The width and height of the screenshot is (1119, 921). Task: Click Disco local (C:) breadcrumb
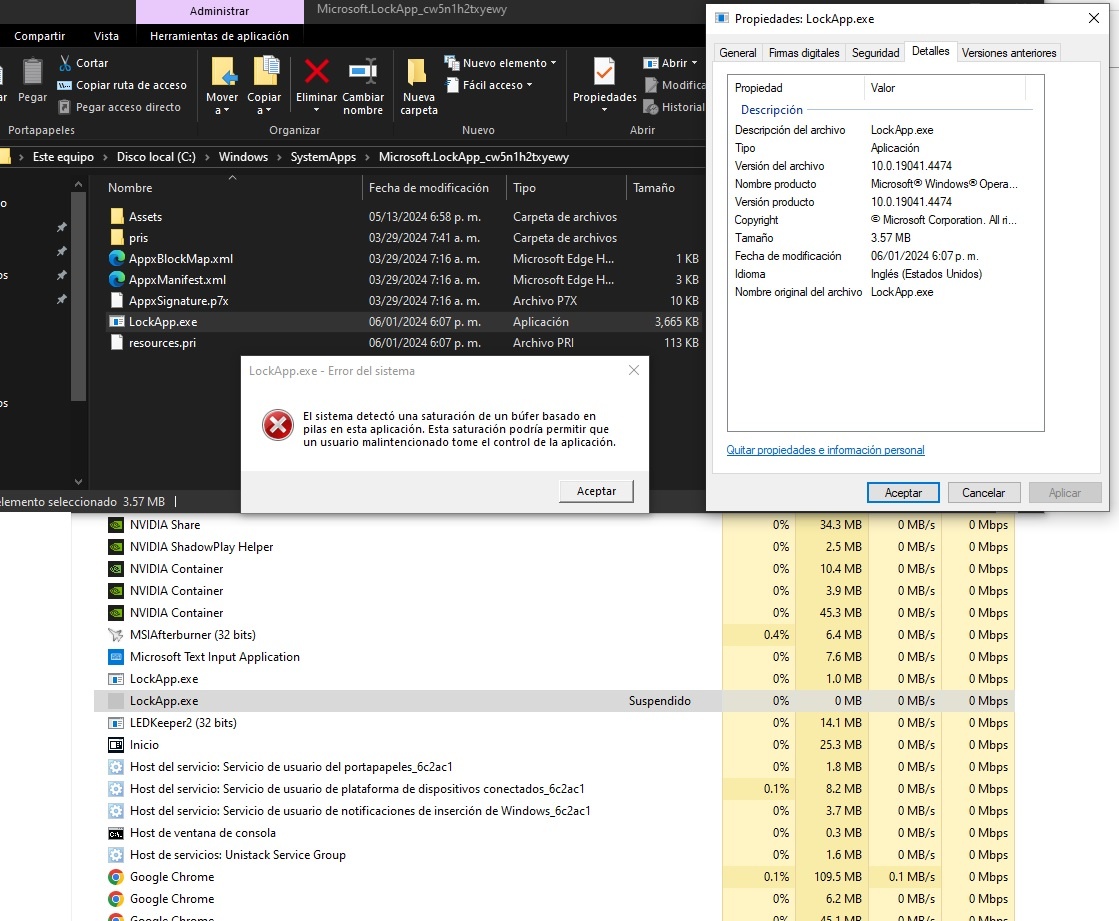pos(156,157)
